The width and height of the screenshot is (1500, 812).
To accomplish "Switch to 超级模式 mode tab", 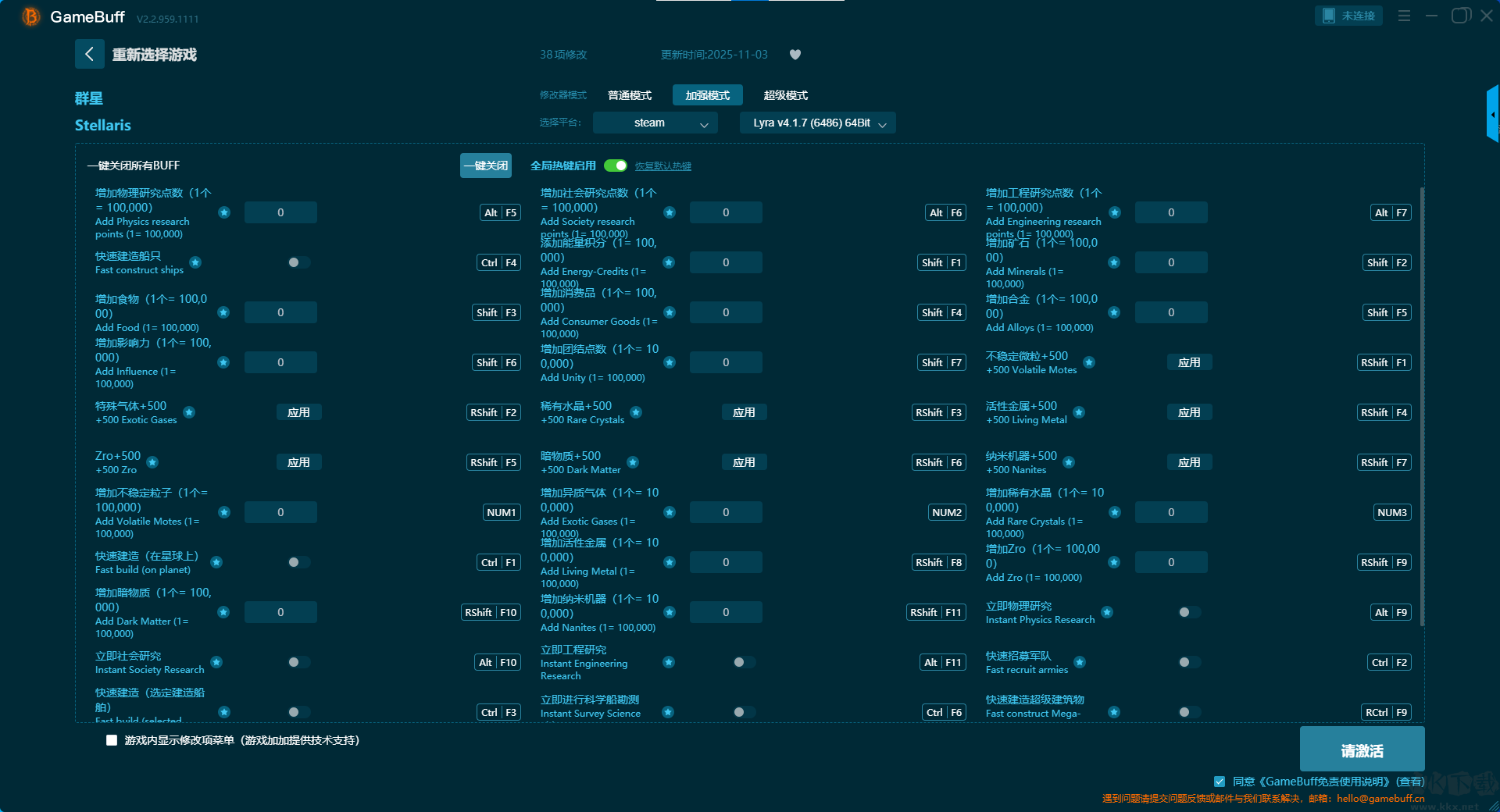I will 785,95.
